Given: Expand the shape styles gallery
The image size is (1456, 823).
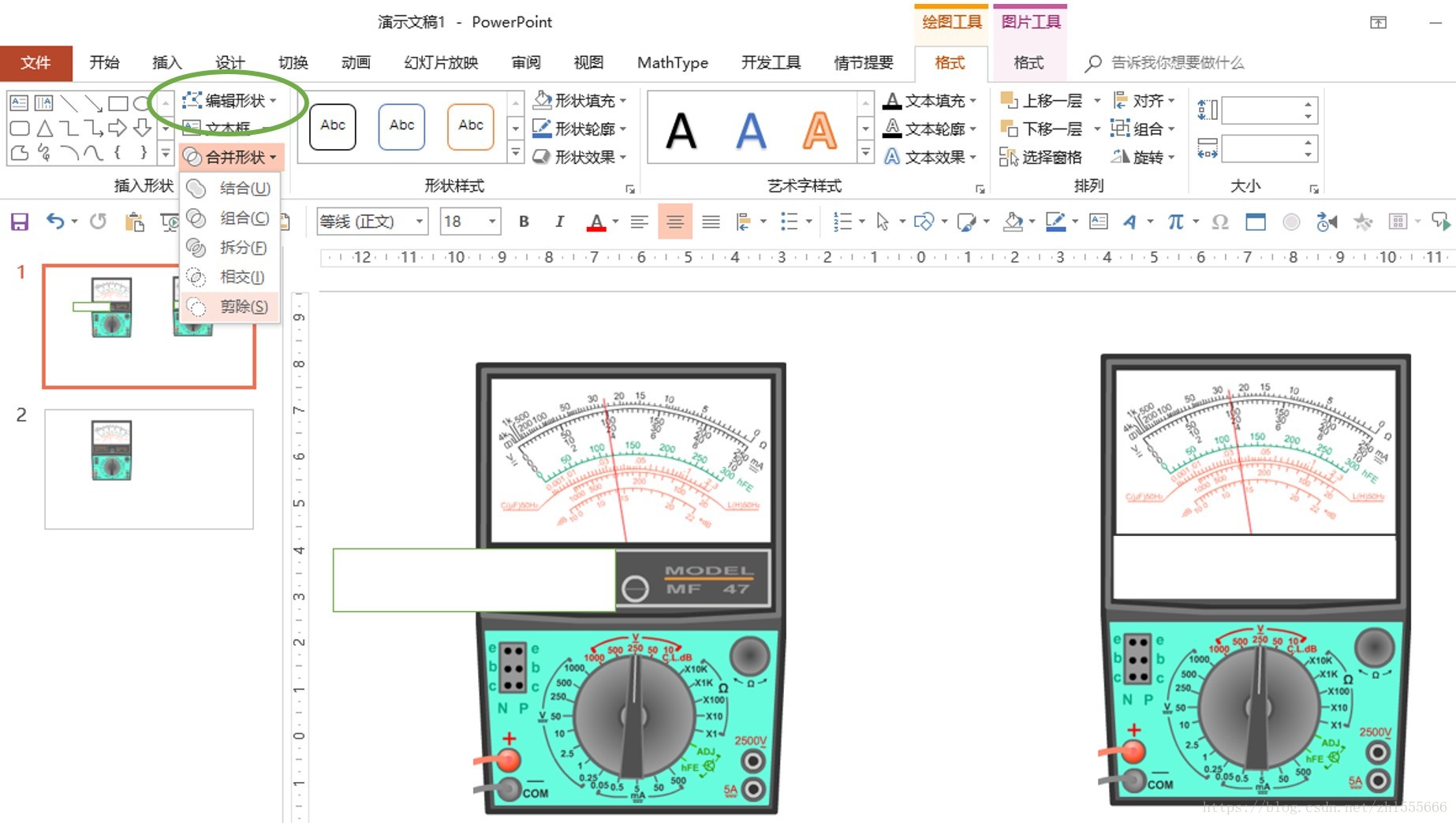Looking at the screenshot, I should tap(516, 151).
